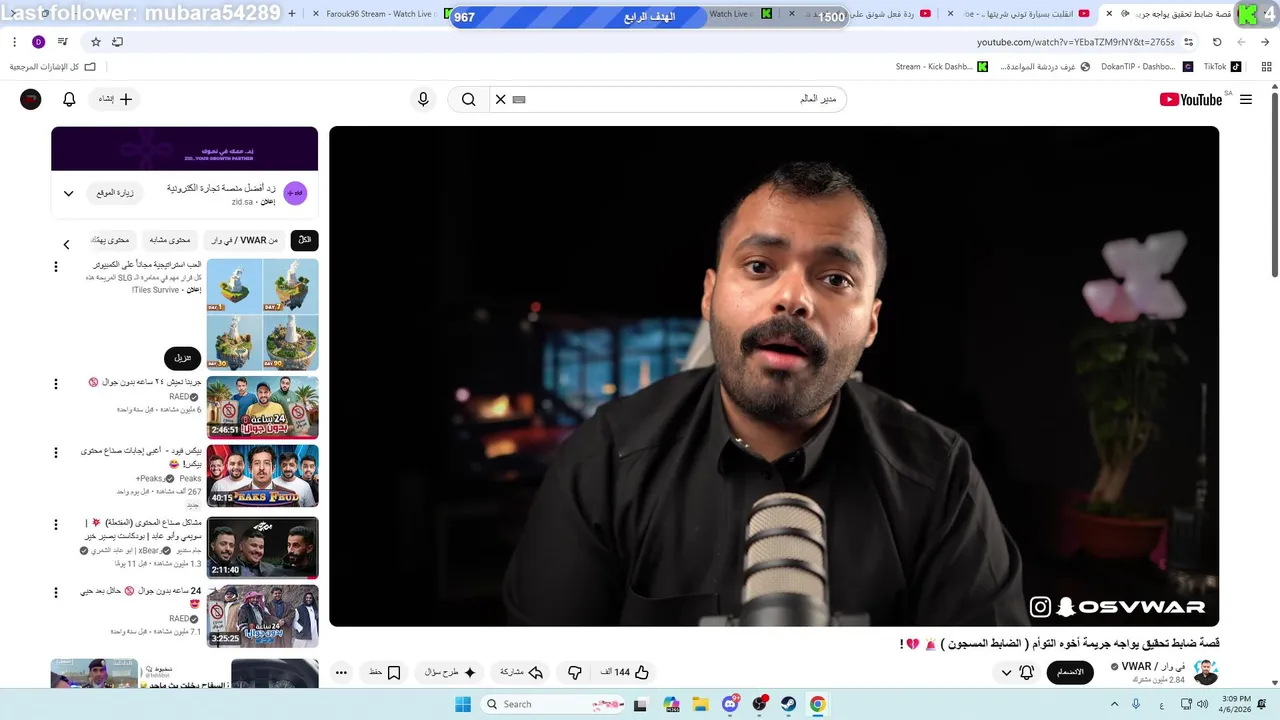Expand the zid.sa ad chevron
This screenshot has height=720, width=1280.
pyautogui.click(x=68, y=193)
